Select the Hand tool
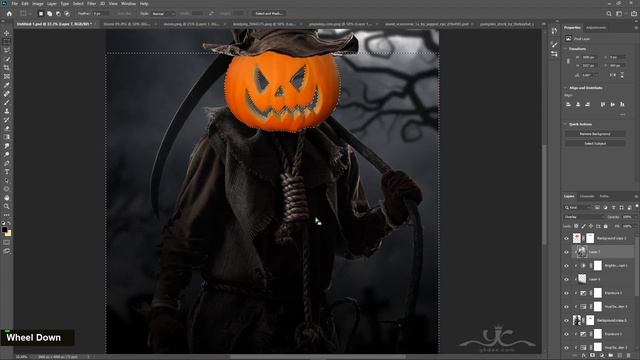Viewport: 640px width, 360px height. point(7,198)
